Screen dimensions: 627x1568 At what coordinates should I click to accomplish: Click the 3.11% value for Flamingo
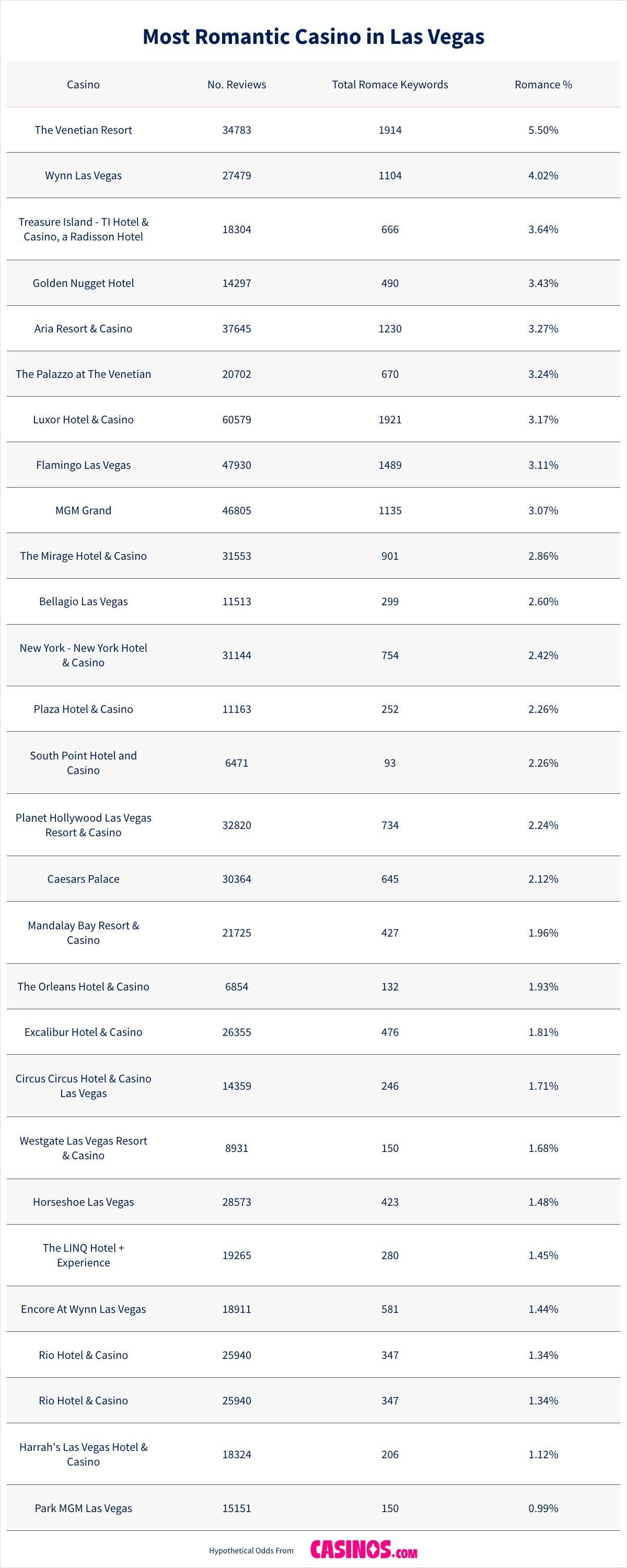pos(543,465)
